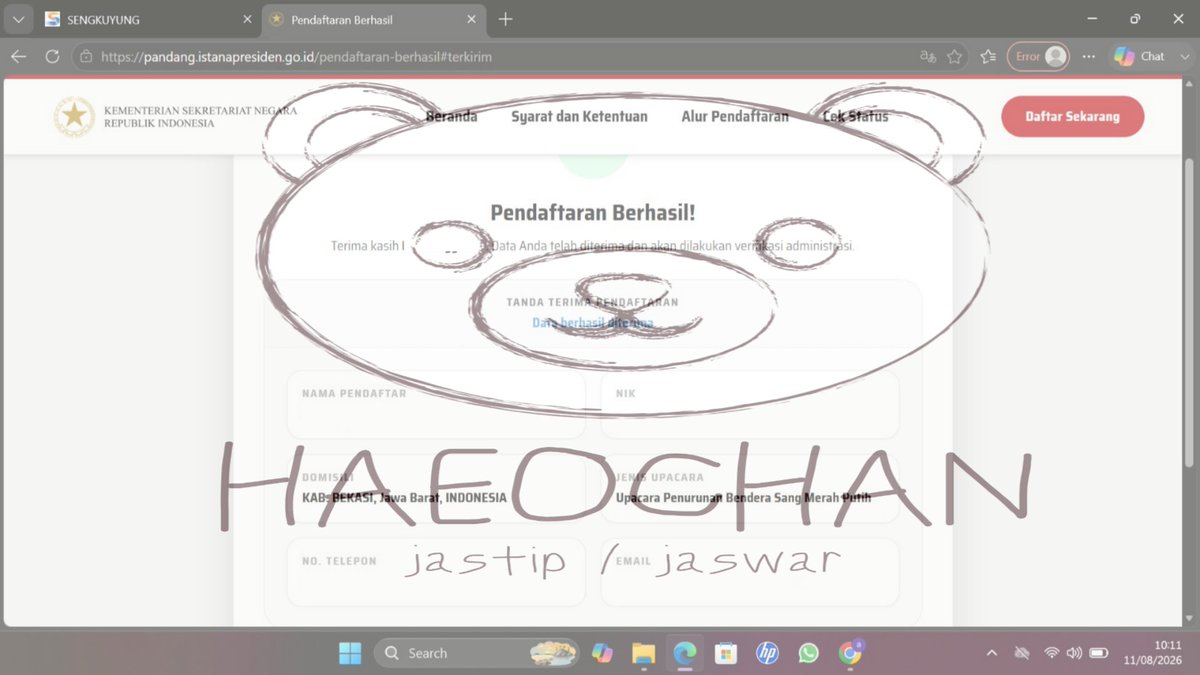The width and height of the screenshot is (1200, 675).
Task: View site information lock icon
Action: click(86, 57)
